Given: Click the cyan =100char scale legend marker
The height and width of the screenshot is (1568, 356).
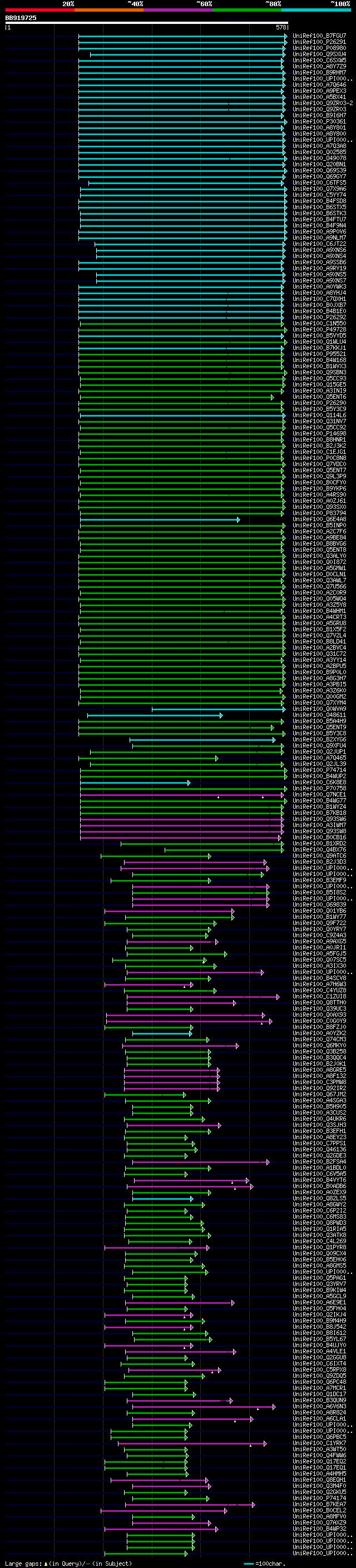Looking at the screenshot, I should pyautogui.click(x=249, y=1564).
